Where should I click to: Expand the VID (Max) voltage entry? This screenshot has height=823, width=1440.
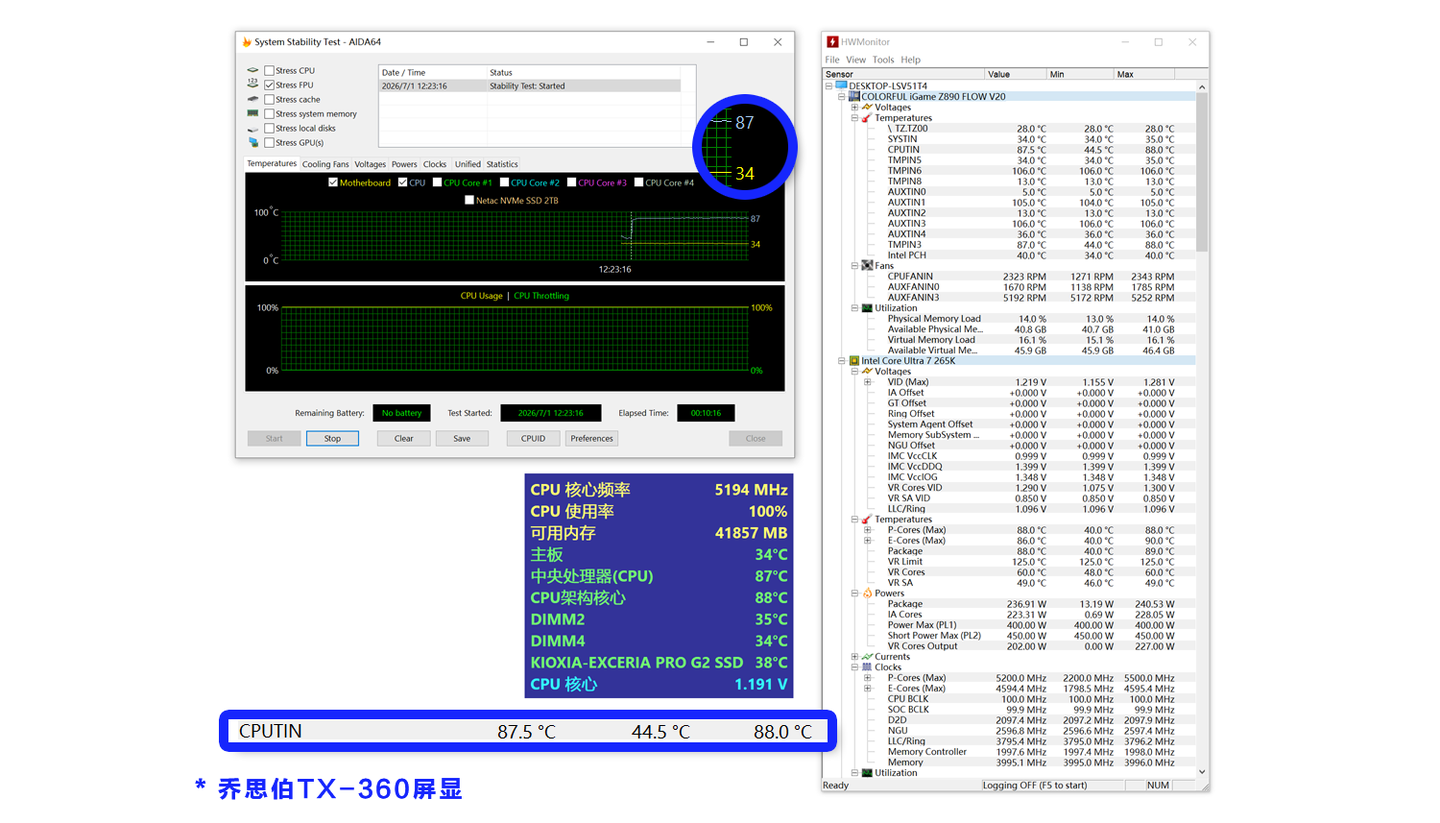(x=868, y=382)
